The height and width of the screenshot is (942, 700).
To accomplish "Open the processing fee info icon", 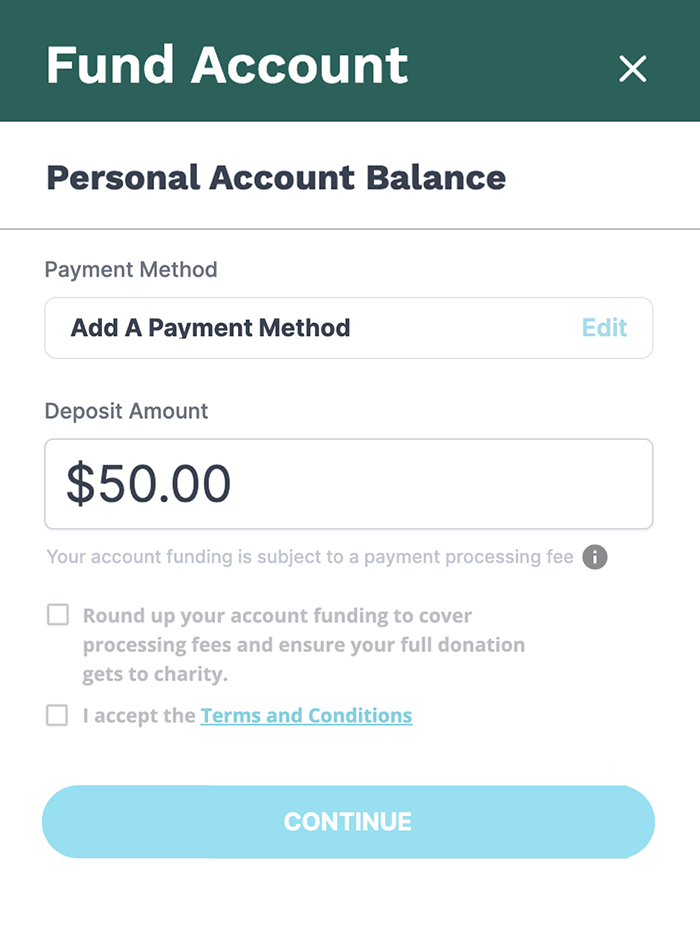I will point(595,557).
